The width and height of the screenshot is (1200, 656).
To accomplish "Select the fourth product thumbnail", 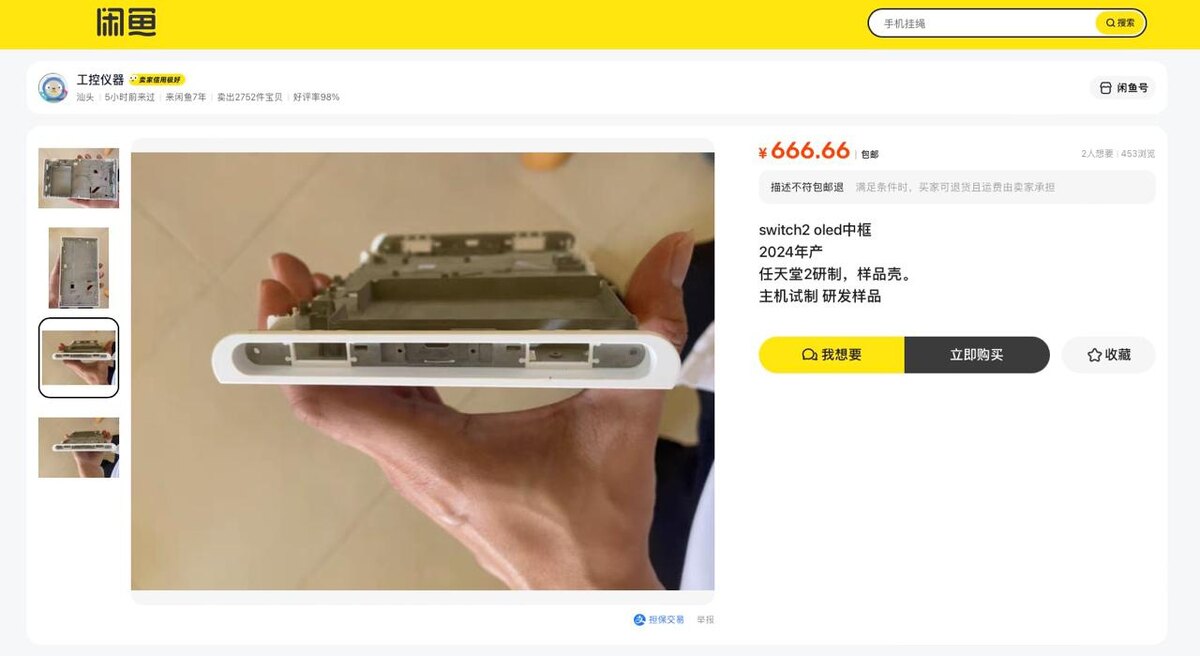I will coord(79,447).
